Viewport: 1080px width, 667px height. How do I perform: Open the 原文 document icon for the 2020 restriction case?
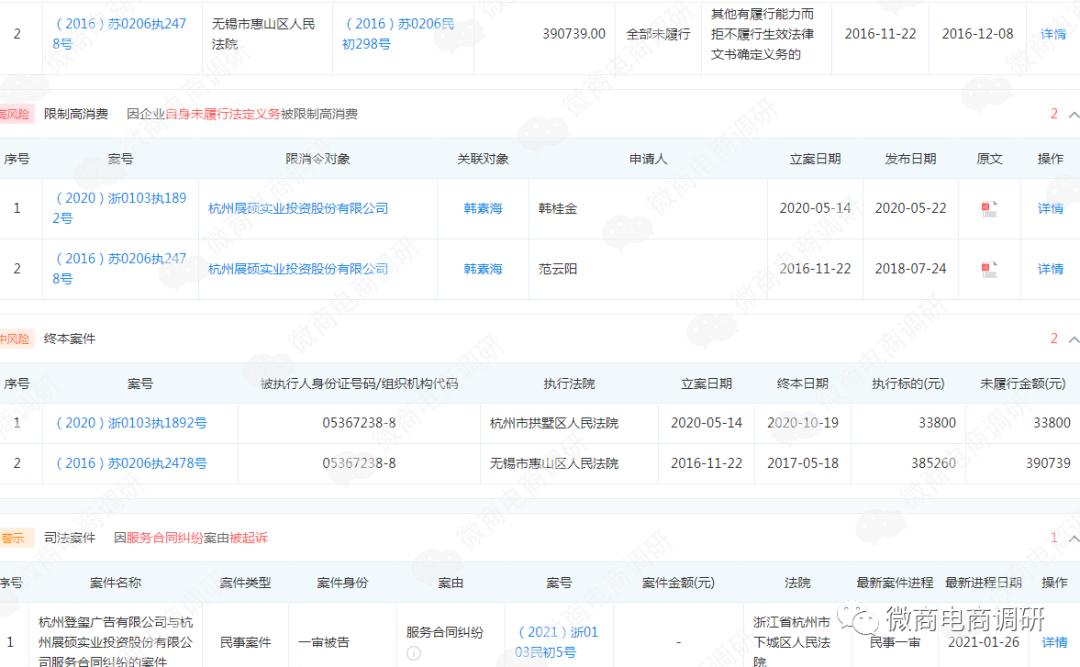pyautogui.click(x=988, y=208)
